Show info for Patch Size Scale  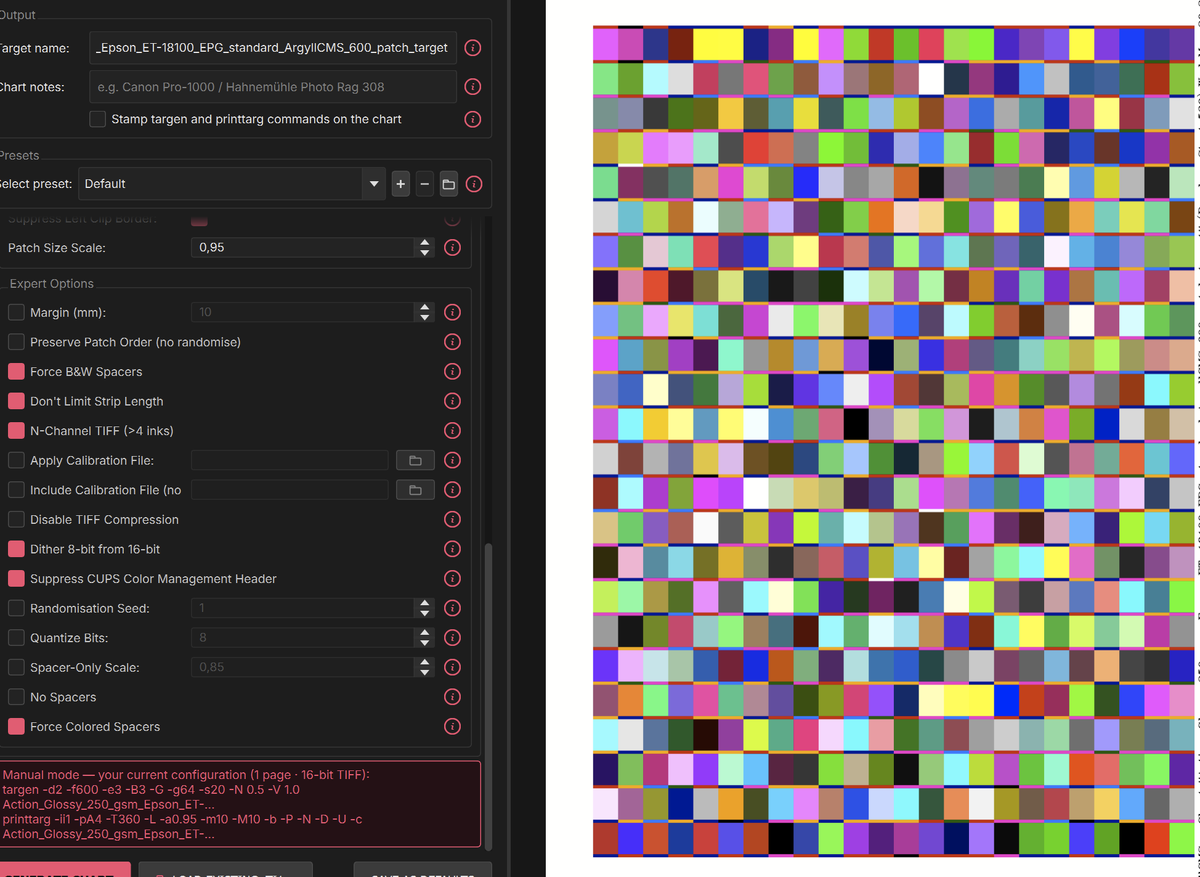pyautogui.click(x=452, y=247)
